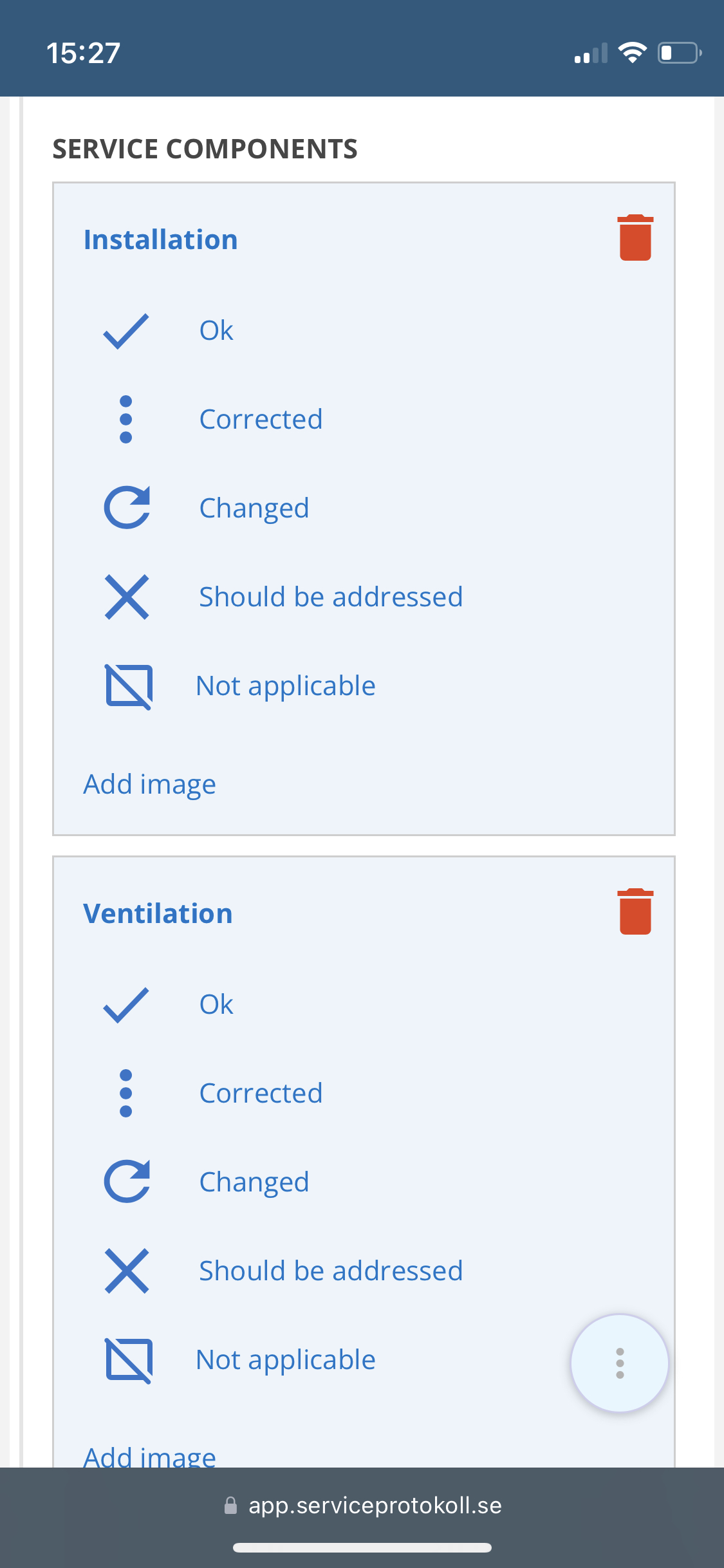Click the X icon under Installation
The width and height of the screenshot is (724, 1568).
tap(127, 597)
